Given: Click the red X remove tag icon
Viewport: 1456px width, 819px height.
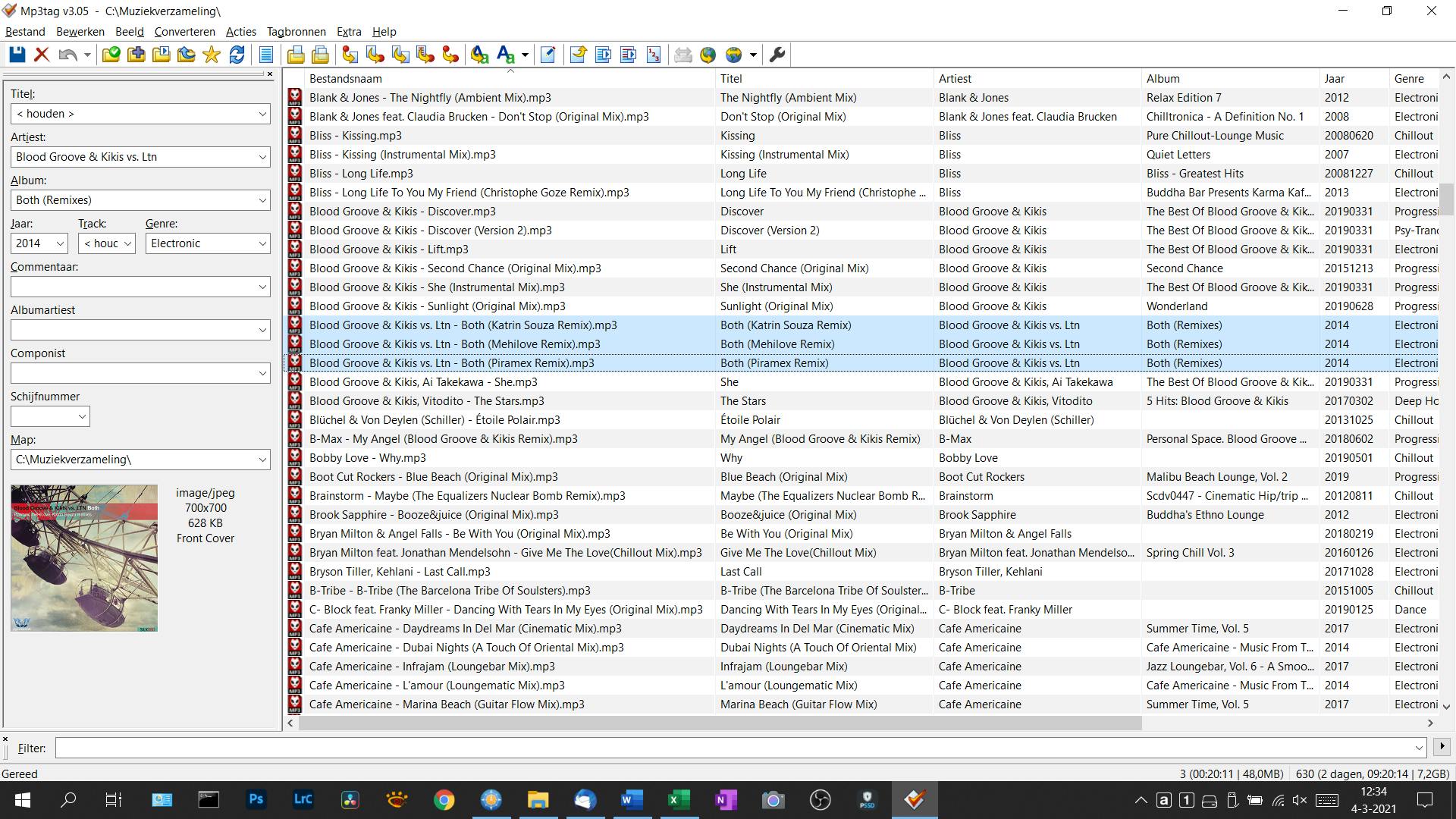Looking at the screenshot, I should 42,55.
